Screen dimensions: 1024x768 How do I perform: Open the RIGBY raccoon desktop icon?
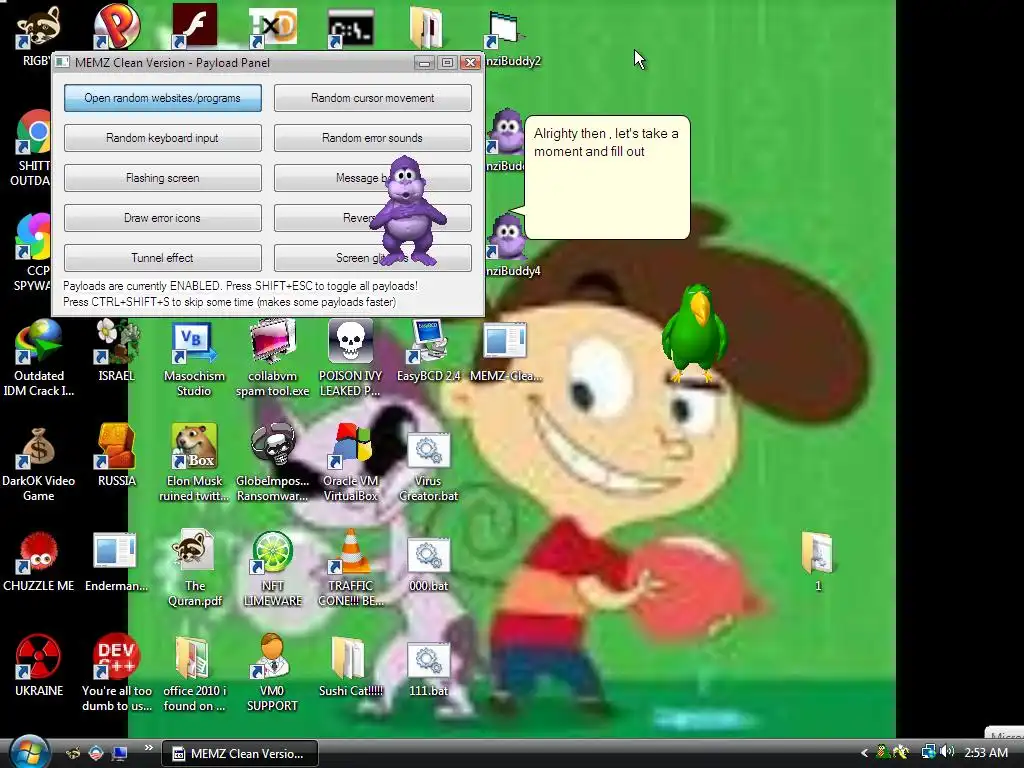38,29
